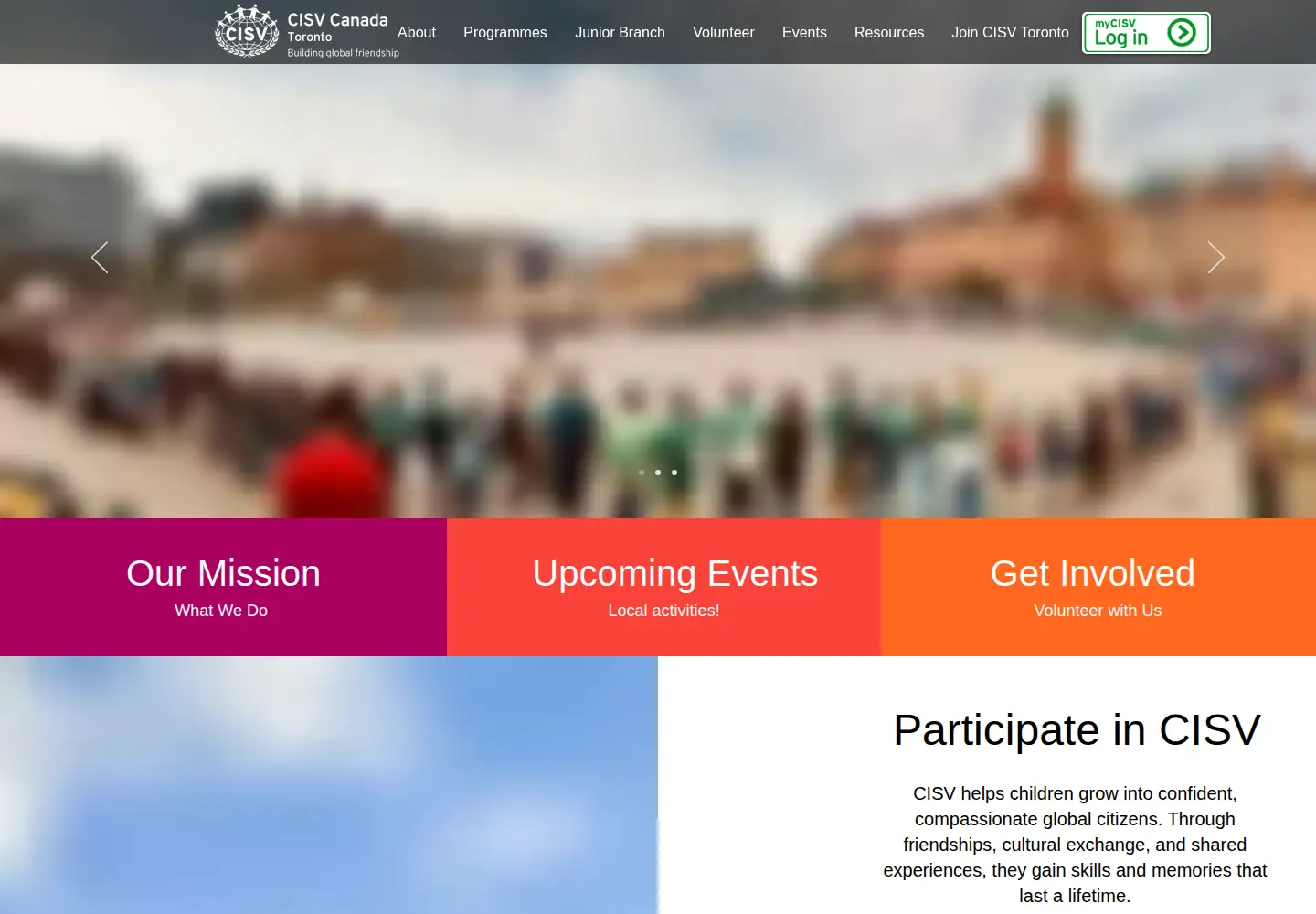Viewport: 1316px width, 914px height.
Task: Click the 'CISV helps children grow' paragraph
Action: (1075, 845)
